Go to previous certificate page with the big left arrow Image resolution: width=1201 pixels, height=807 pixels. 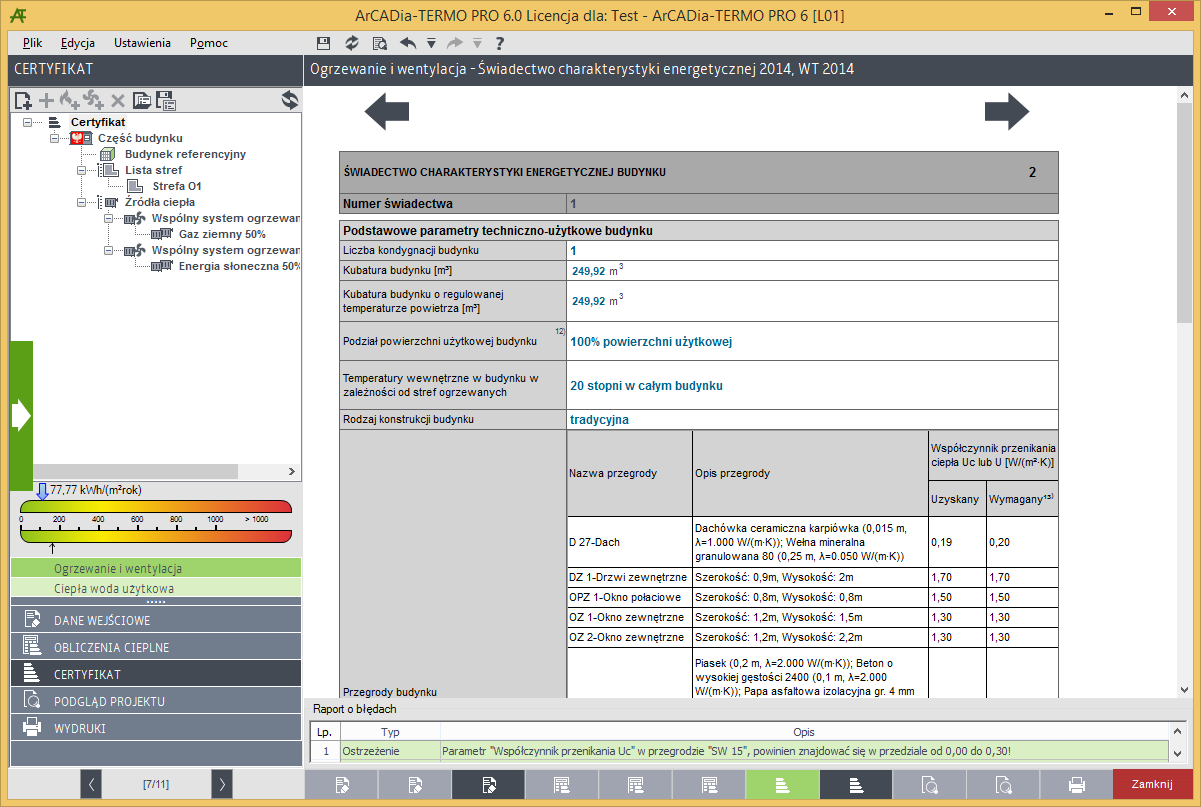click(387, 112)
